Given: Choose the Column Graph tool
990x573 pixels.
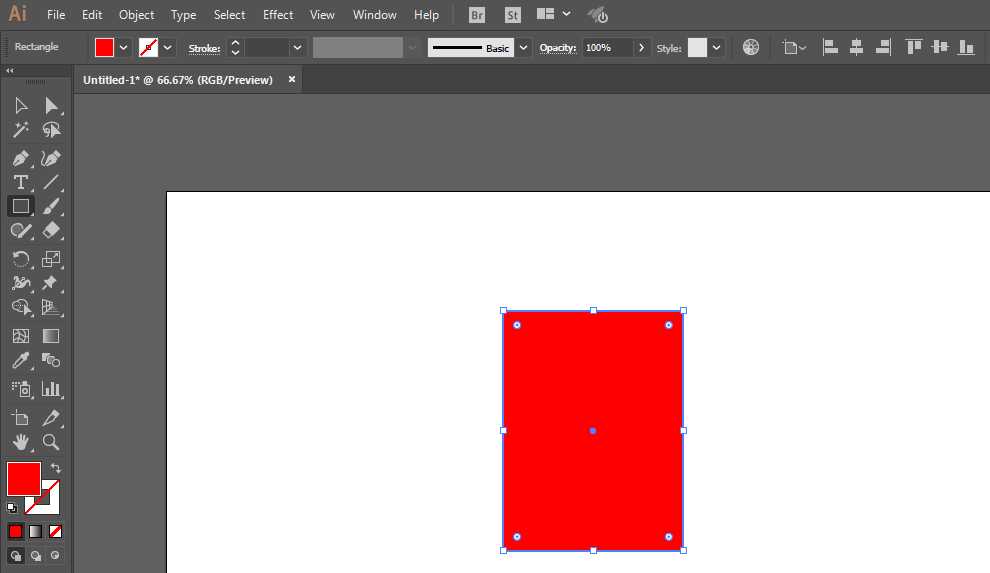Looking at the screenshot, I should click(51, 389).
